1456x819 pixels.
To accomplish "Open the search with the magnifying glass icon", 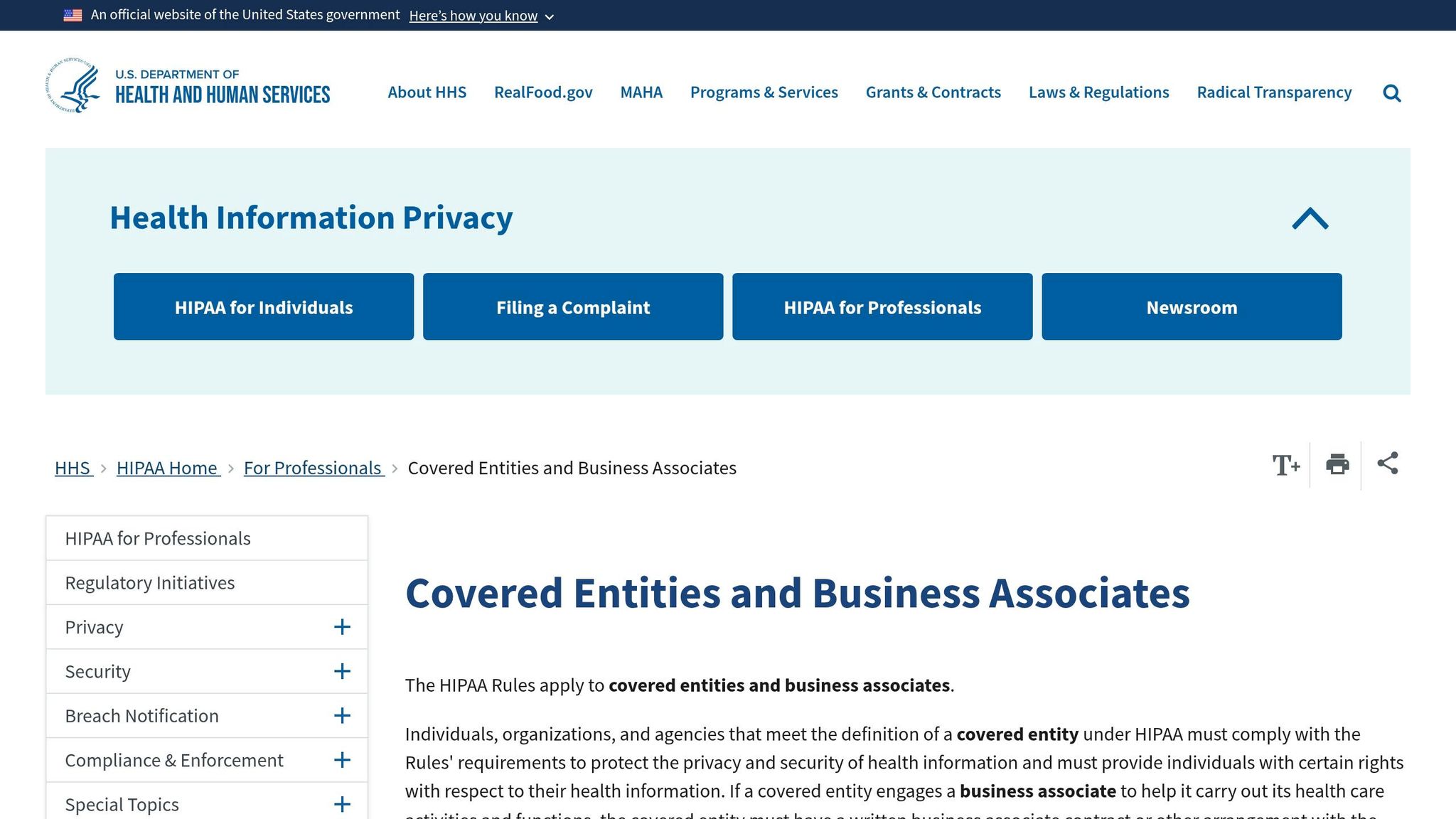I will (x=1391, y=92).
